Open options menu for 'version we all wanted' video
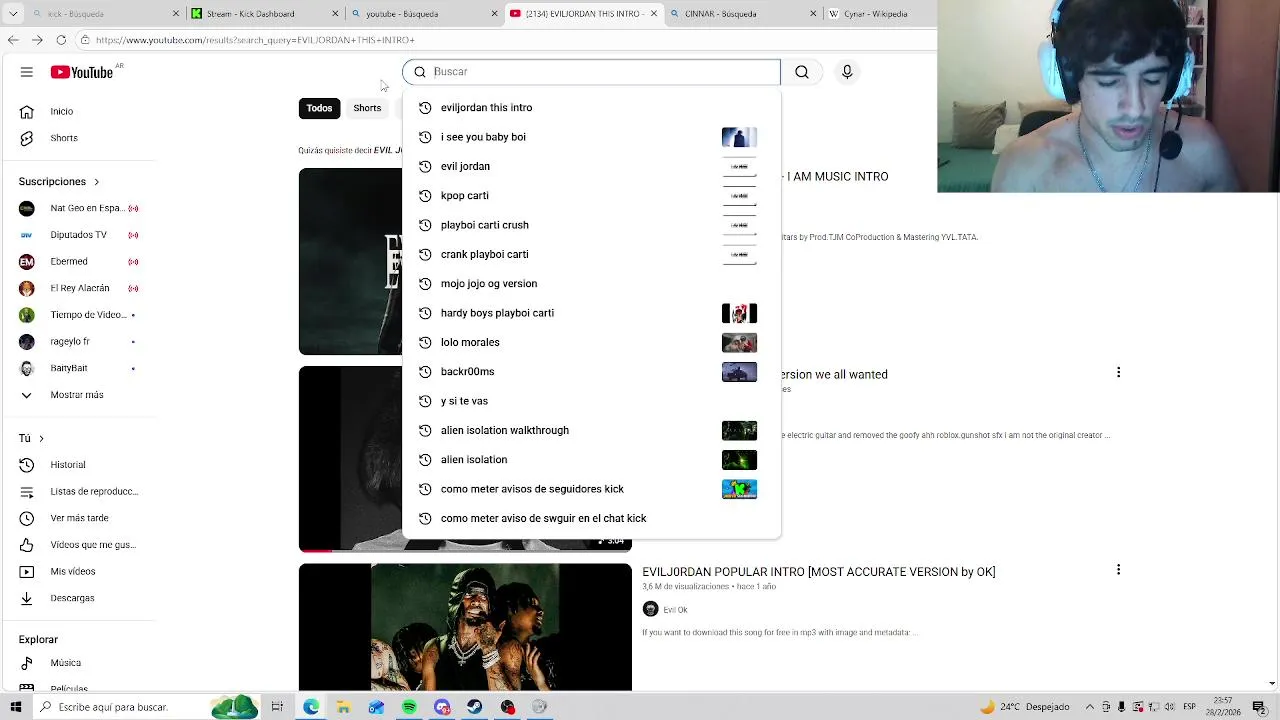The height and width of the screenshot is (720, 1280). [x=1118, y=372]
